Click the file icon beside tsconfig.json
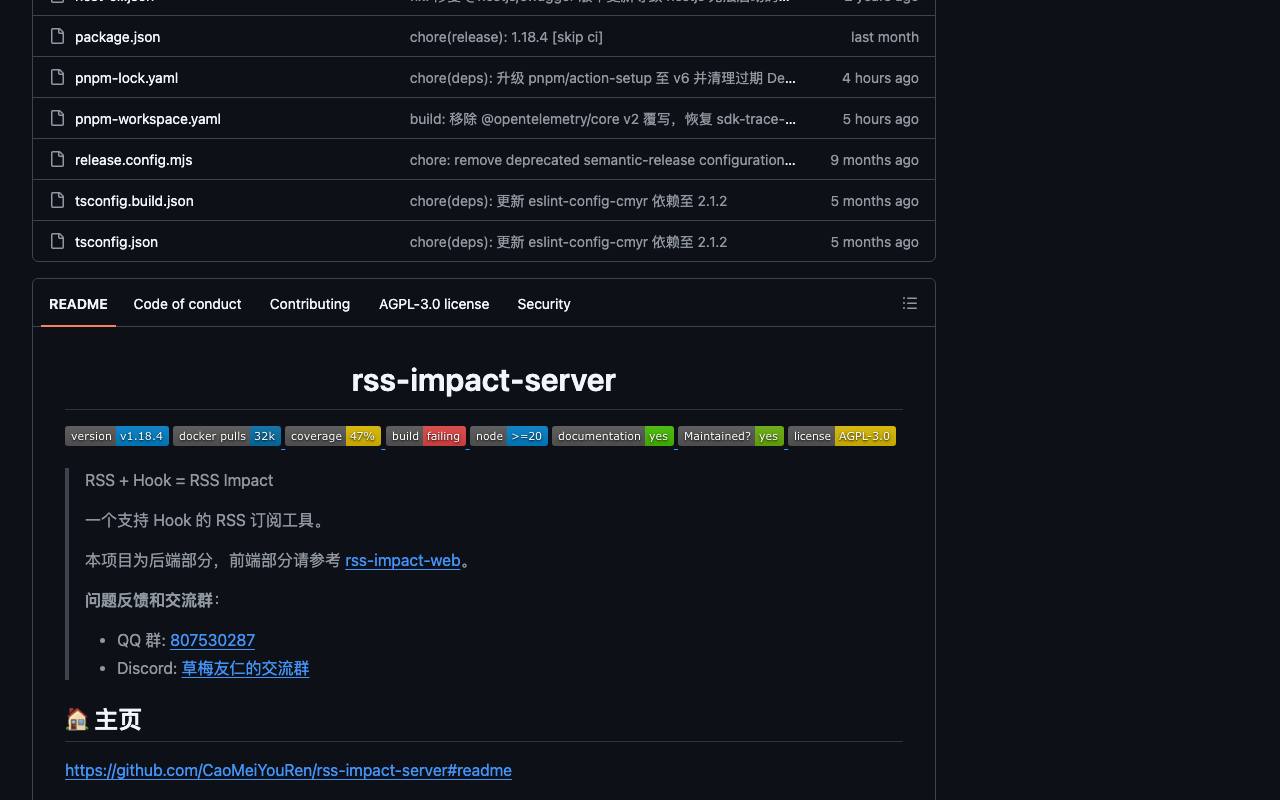The width and height of the screenshot is (1280, 800). [57, 242]
